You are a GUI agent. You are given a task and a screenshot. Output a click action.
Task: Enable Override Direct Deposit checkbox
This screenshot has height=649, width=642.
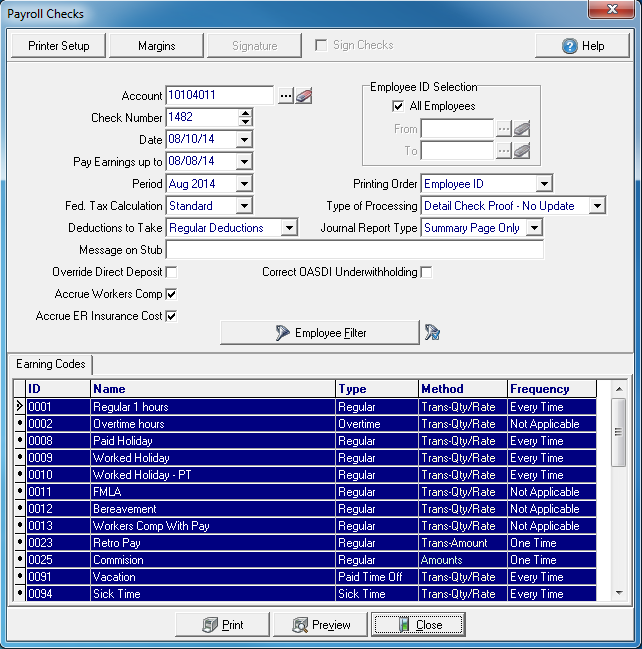[171, 272]
